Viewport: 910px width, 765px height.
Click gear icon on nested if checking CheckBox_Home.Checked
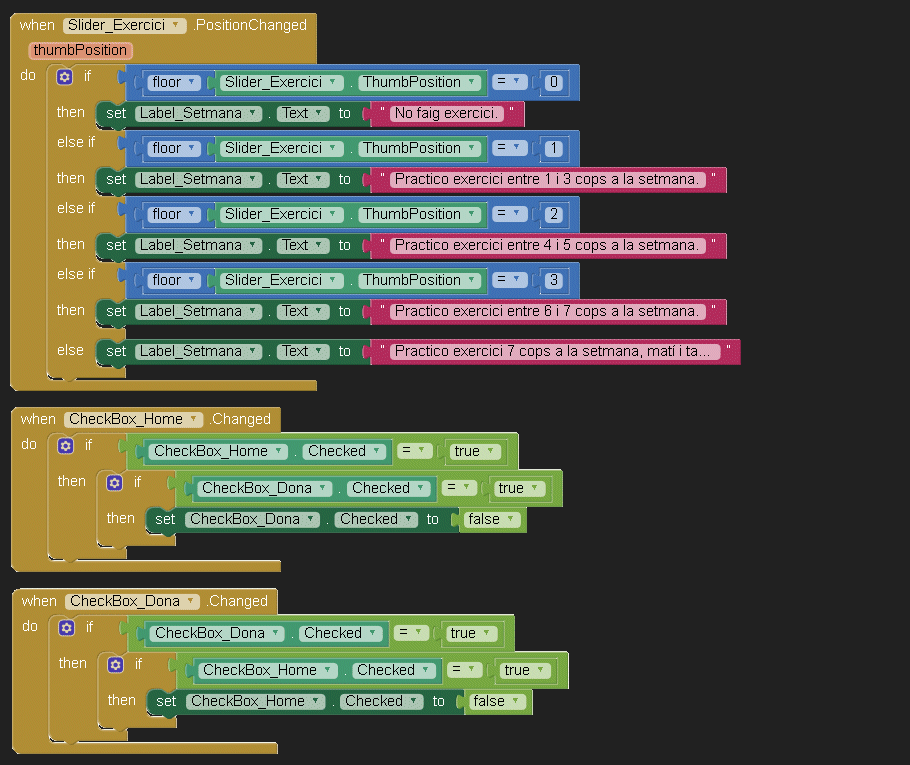115,664
